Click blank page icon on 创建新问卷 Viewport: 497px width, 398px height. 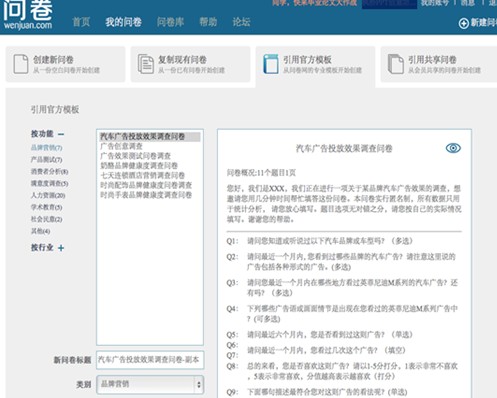(x=21, y=64)
